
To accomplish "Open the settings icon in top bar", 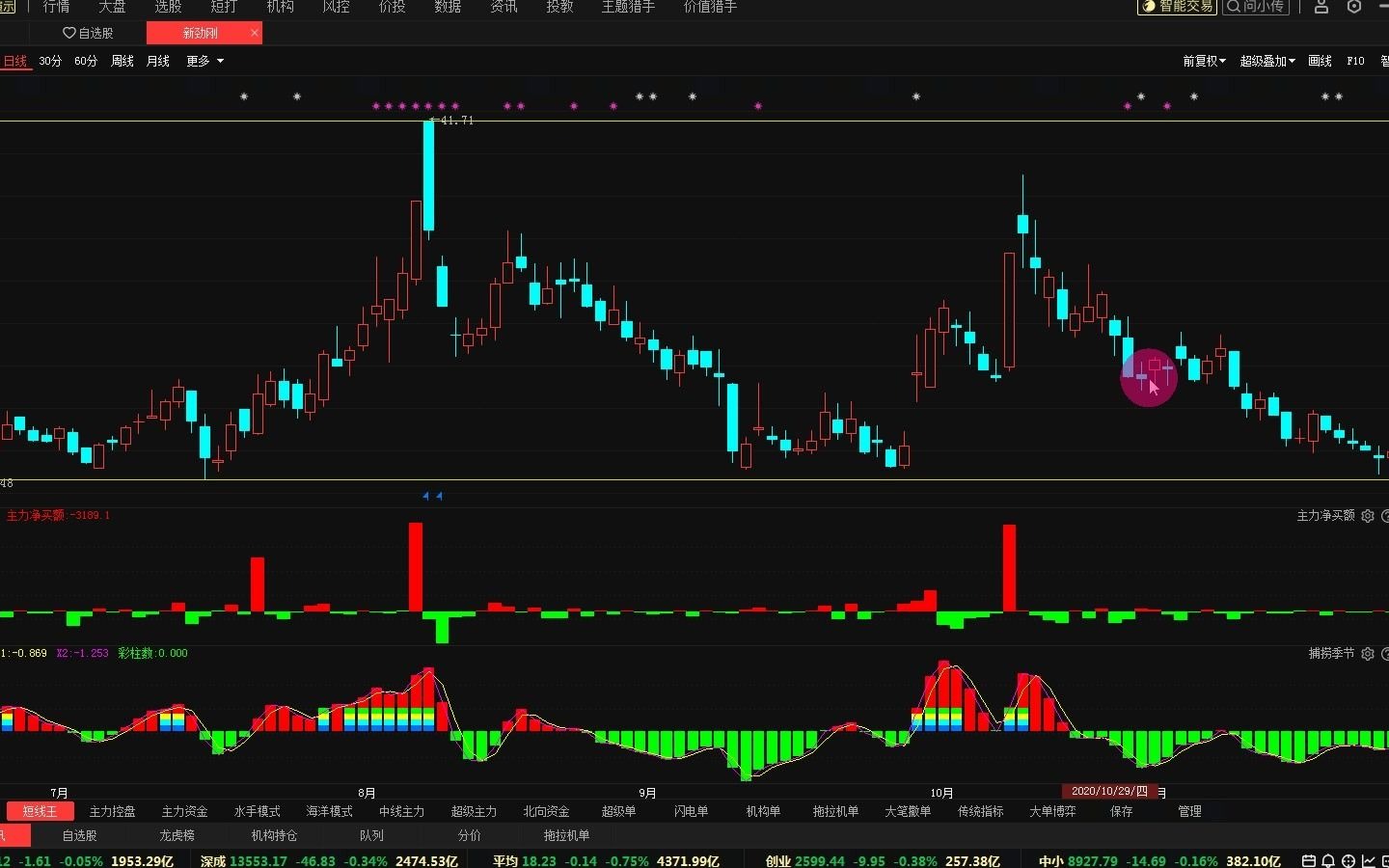I will click(1354, 7).
